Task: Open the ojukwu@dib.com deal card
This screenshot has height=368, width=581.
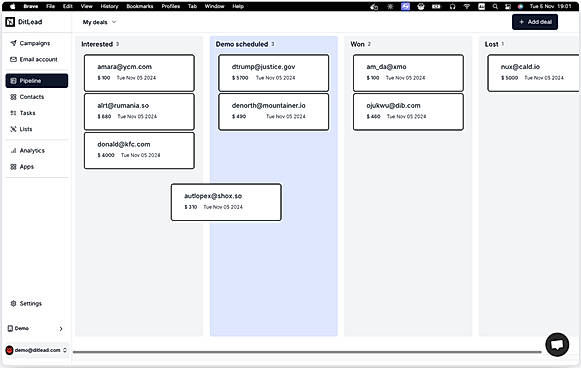Action: (408, 112)
